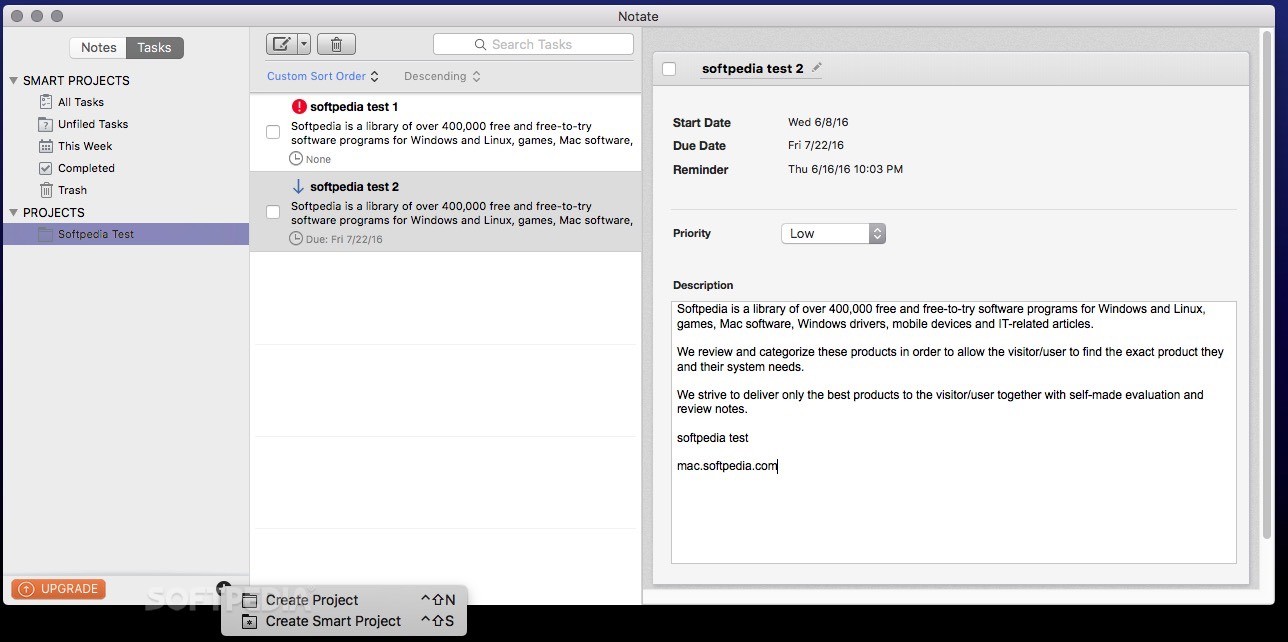The height and width of the screenshot is (642, 1288).
Task: Select the All Tasks icon
Action: [x=45, y=102]
